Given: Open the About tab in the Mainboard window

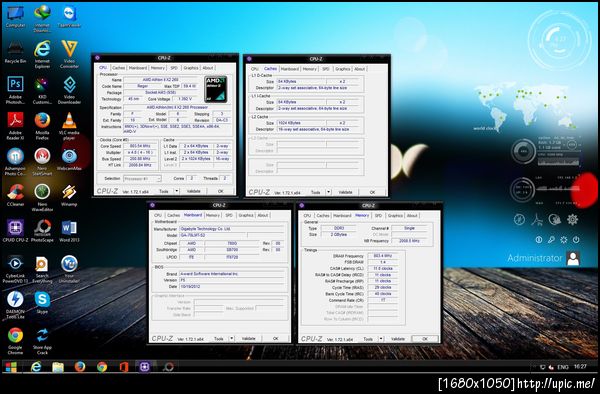Looking at the screenshot, I should point(262,215).
